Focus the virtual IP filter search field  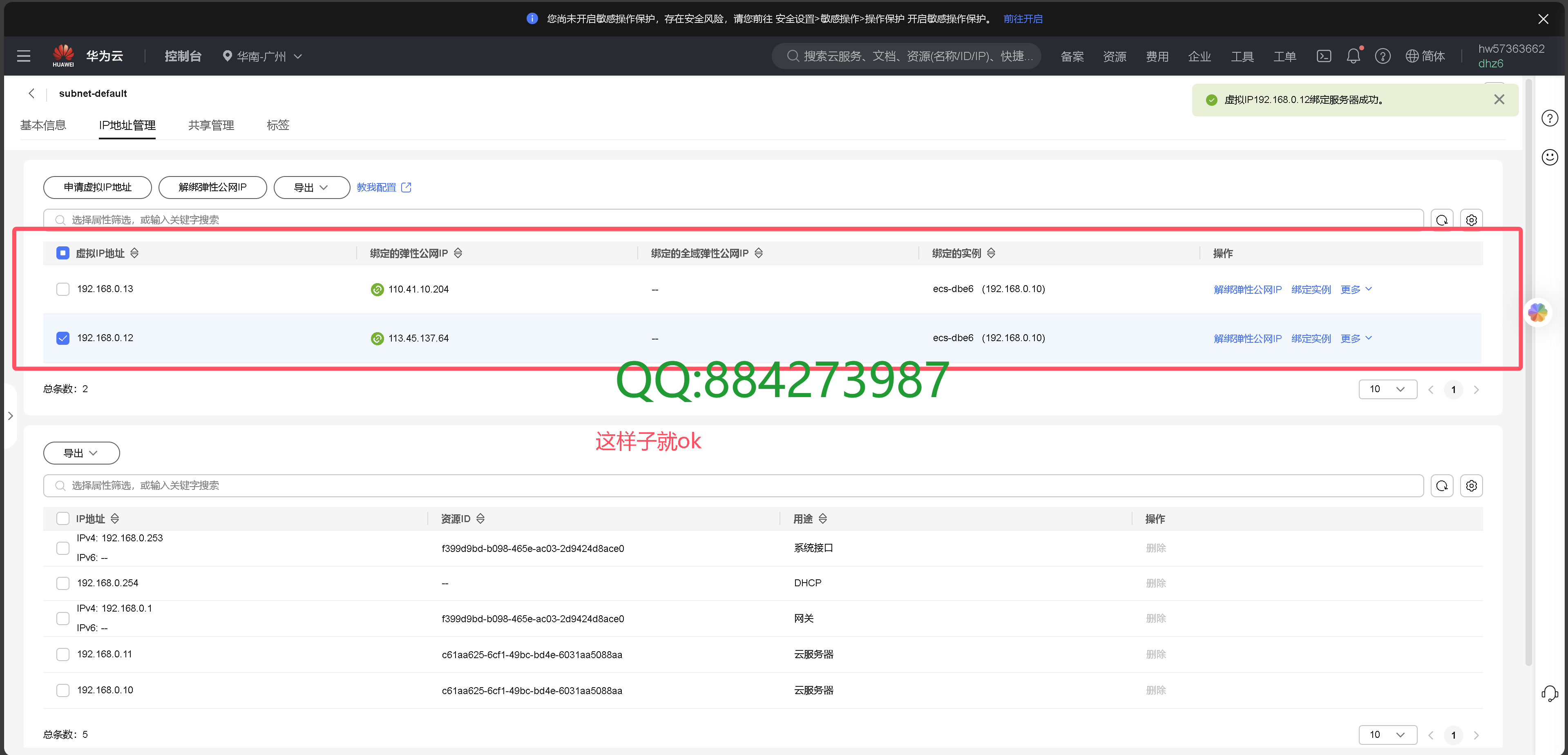point(733,220)
